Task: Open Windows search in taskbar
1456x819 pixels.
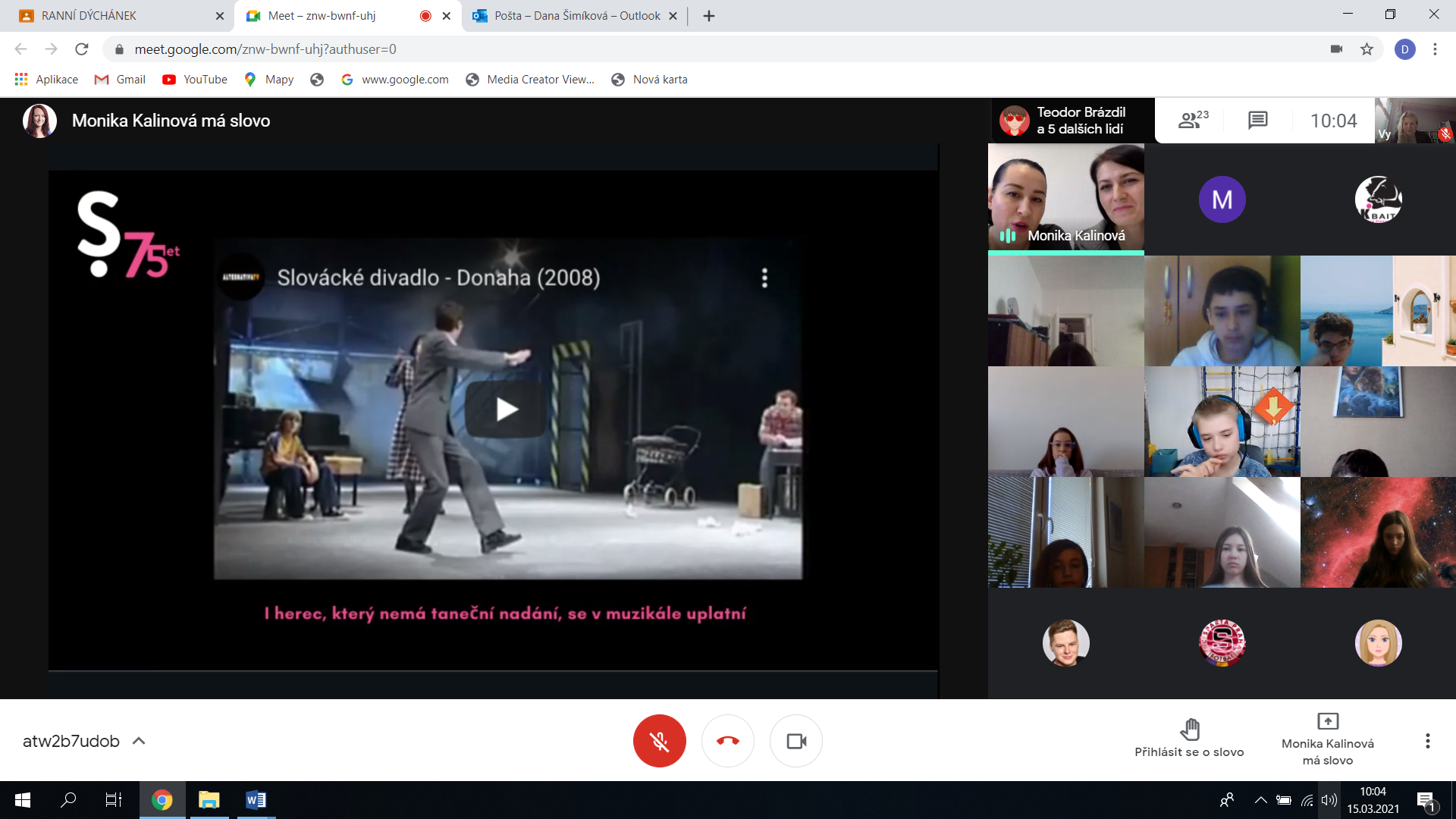Action: 68,800
